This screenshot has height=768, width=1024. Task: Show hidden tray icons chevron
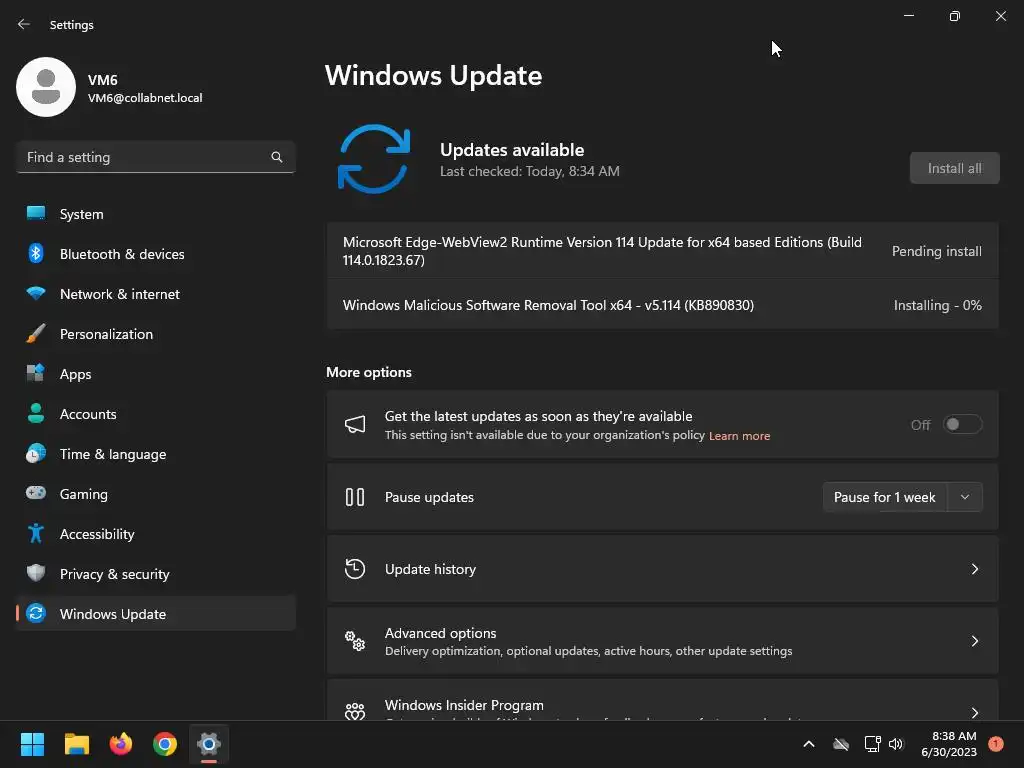point(808,744)
